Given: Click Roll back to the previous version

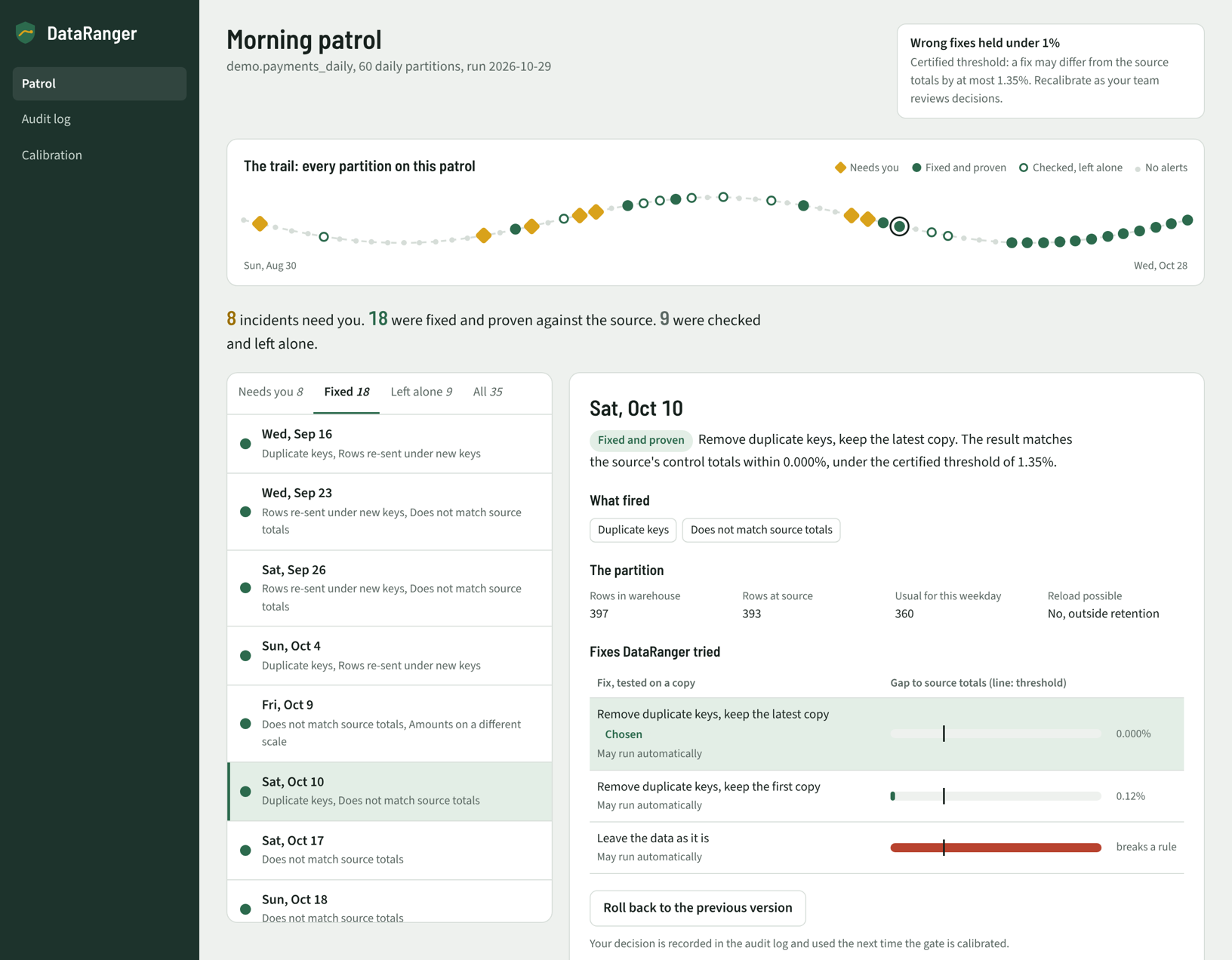Looking at the screenshot, I should (x=698, y=908).
